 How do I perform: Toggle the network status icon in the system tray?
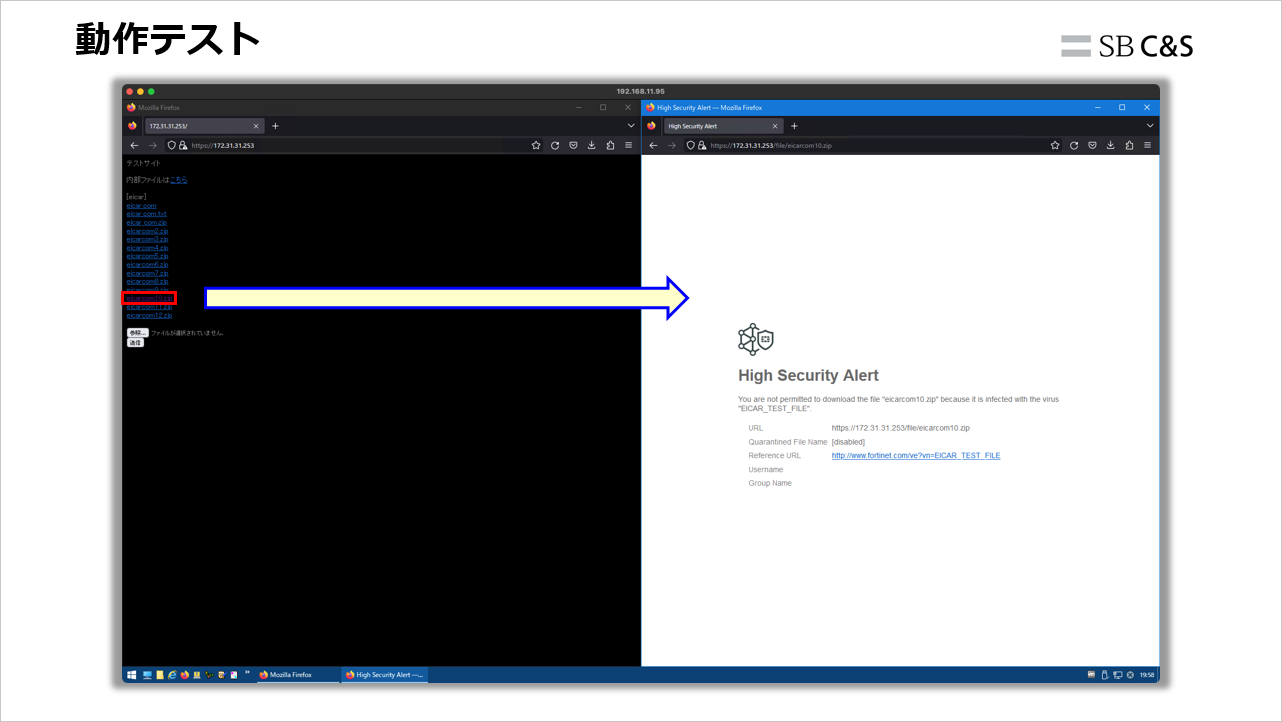coord(1117,674)
